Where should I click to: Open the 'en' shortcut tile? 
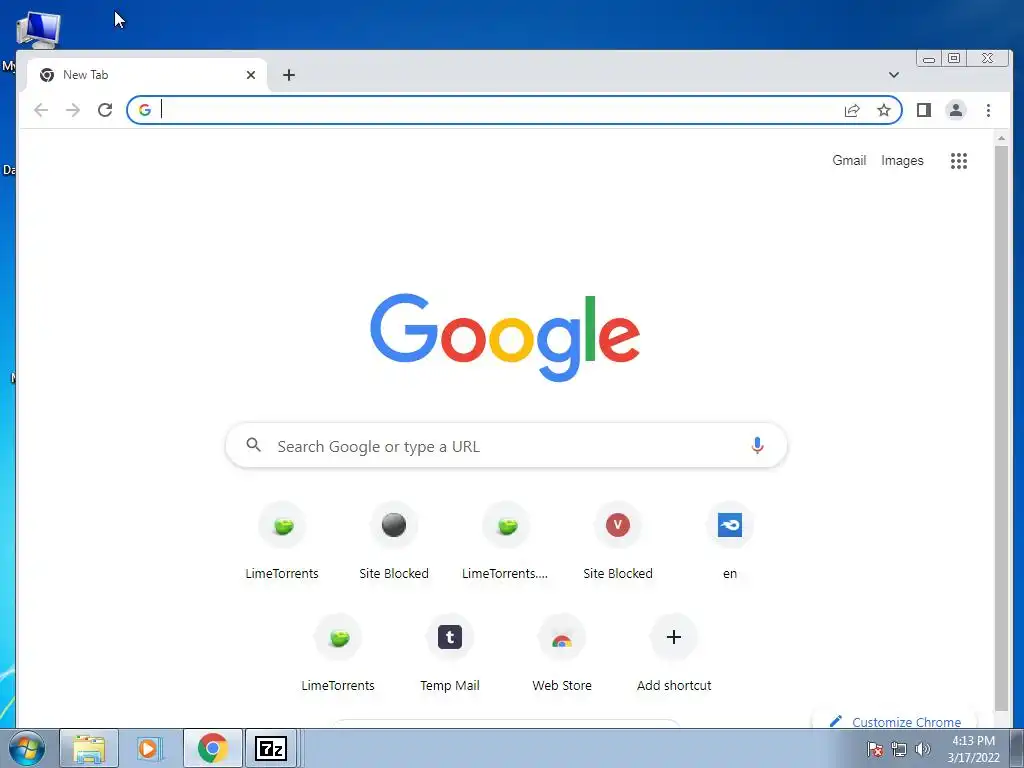730,542
